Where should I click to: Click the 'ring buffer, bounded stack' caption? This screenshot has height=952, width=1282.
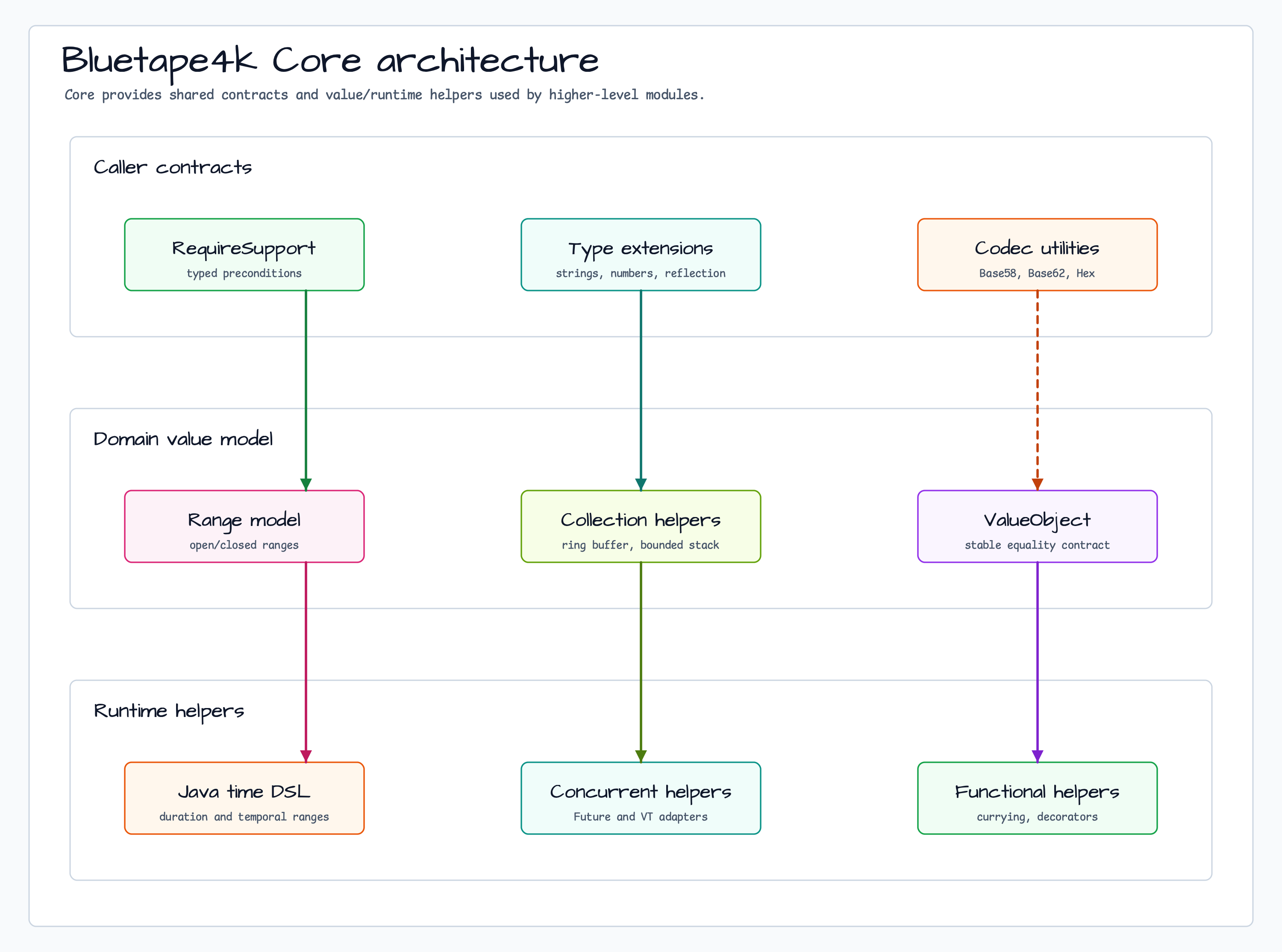point(641,545)
